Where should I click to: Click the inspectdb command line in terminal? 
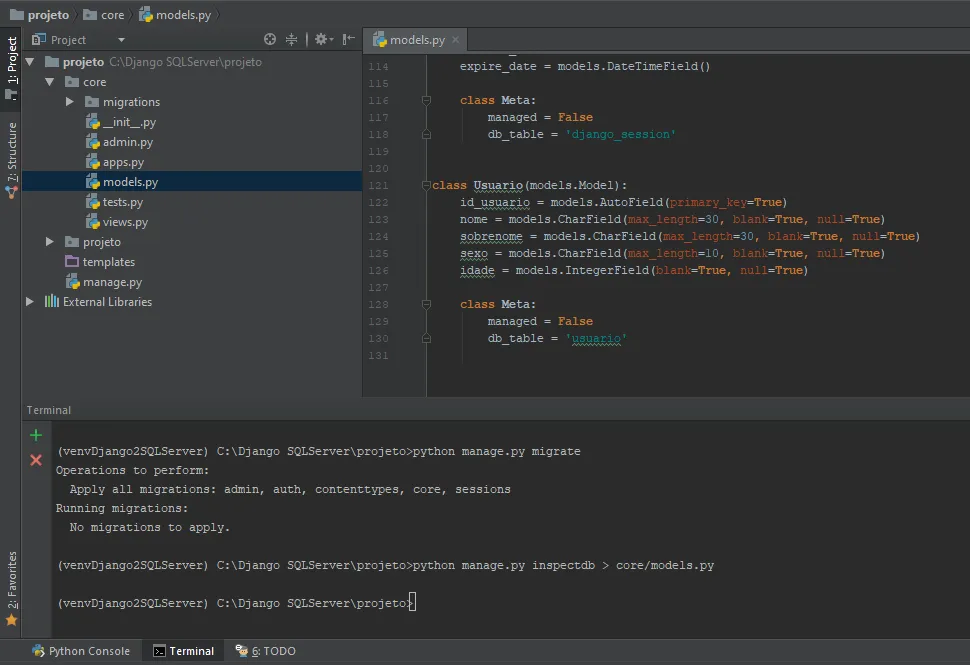385,565
